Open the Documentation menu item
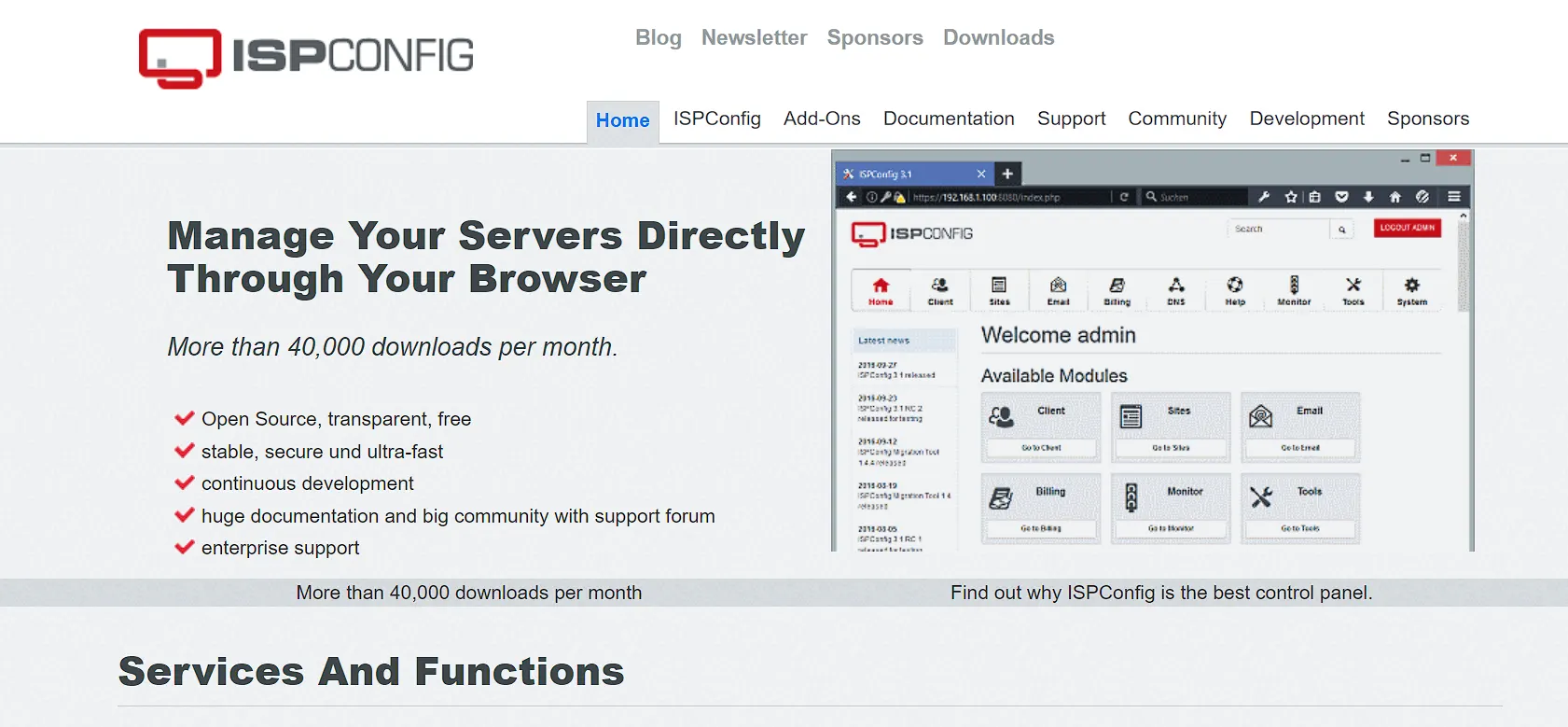Image resolution: width=1568 pixels, height=727 pixels. coord(949,119)
